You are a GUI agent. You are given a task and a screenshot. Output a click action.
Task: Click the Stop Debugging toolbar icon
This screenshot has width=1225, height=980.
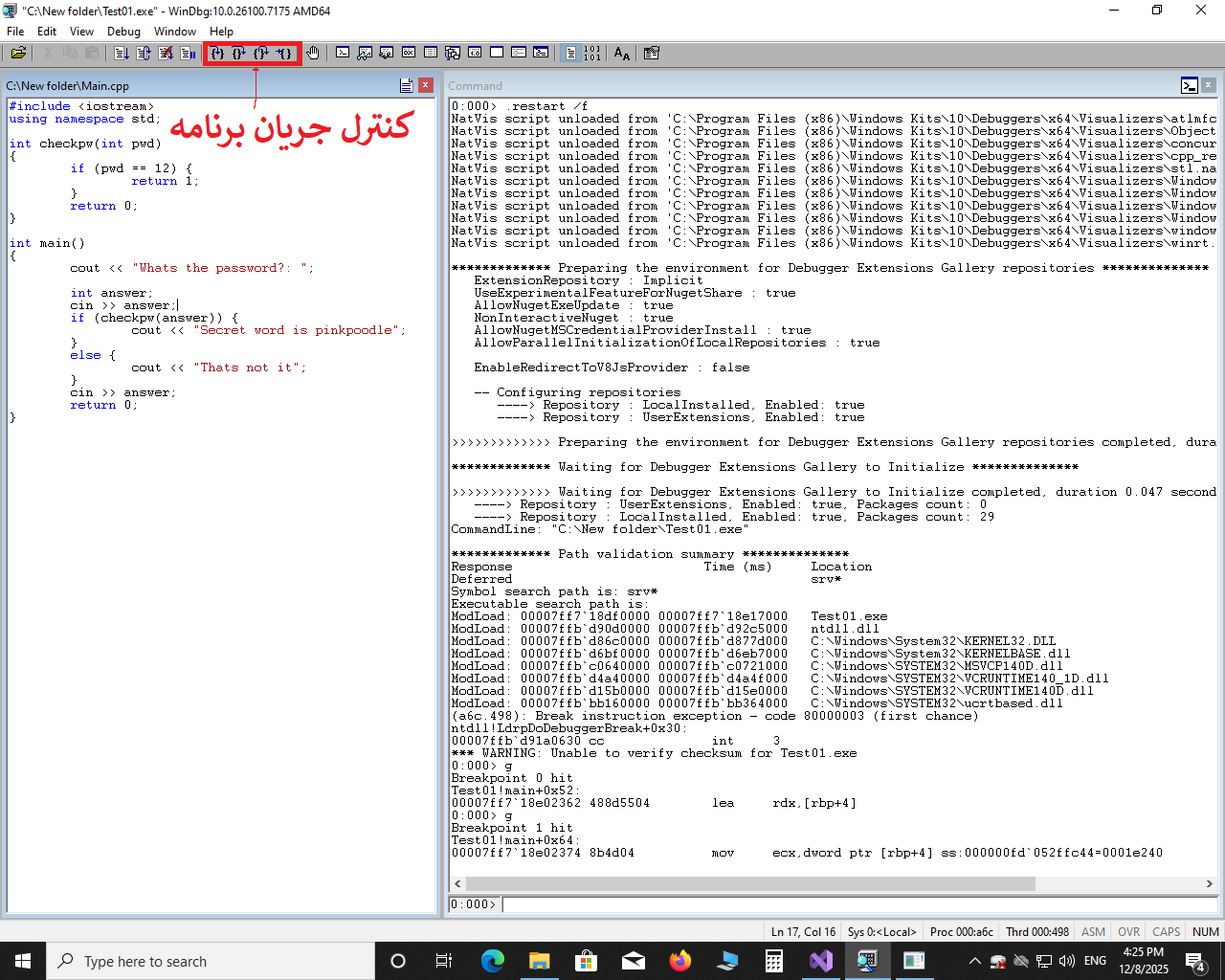pyautogui.click(x=165, y=54)
